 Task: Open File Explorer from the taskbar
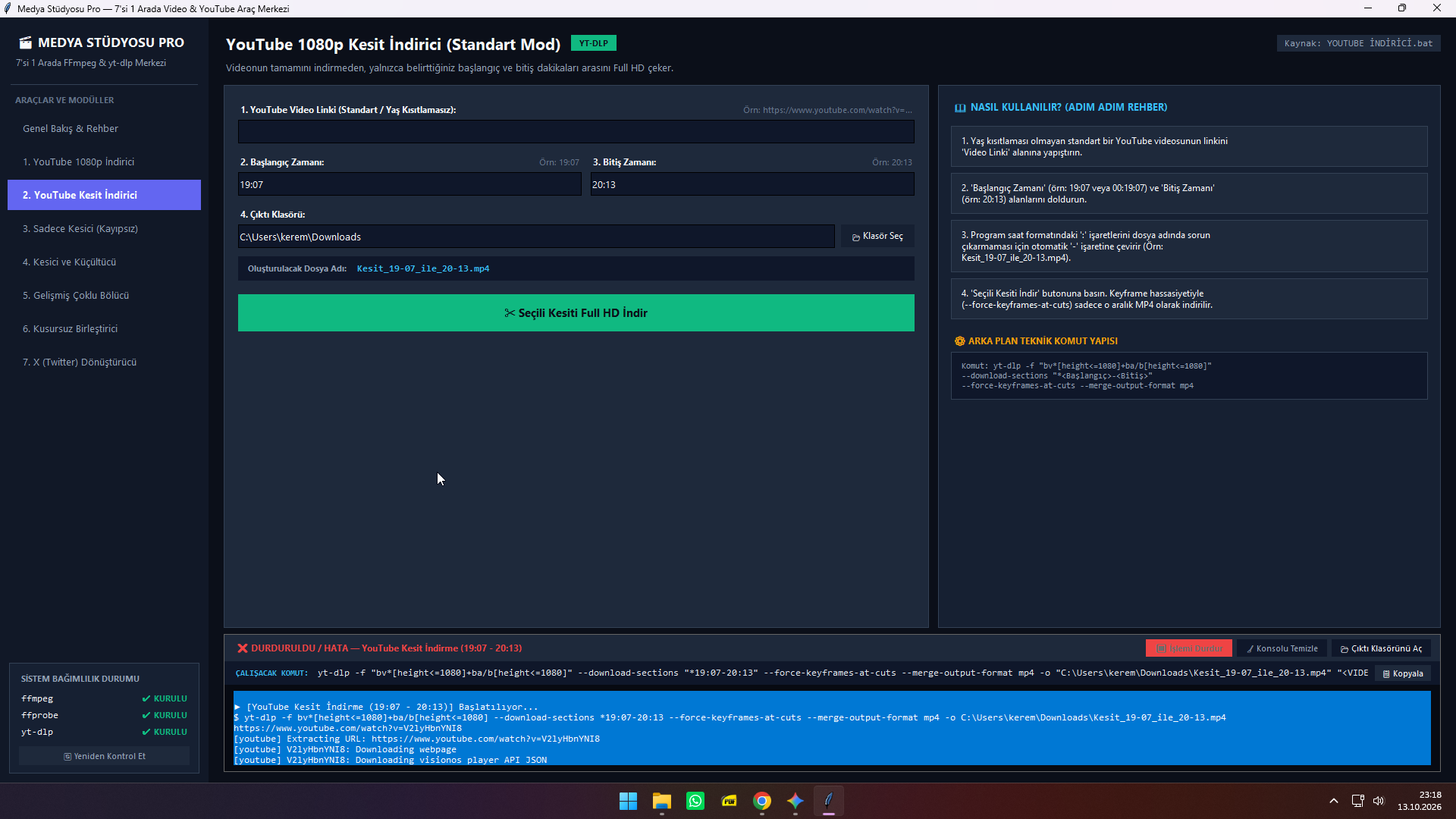pyautogui.click(x=662, y=801)
